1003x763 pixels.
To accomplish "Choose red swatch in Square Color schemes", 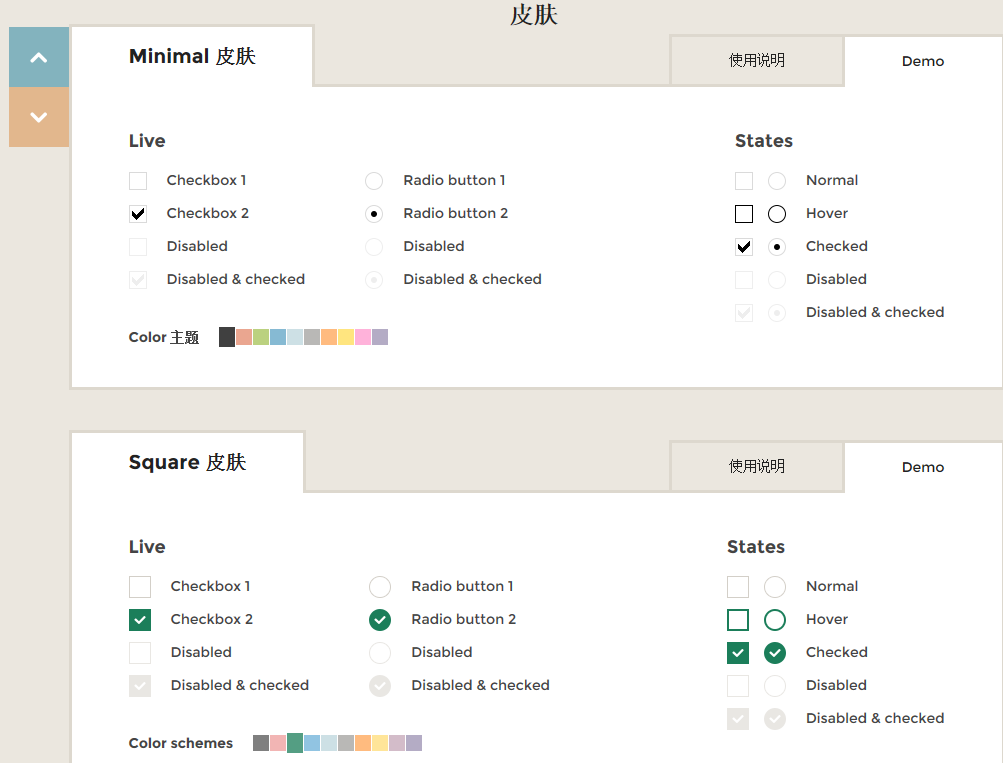I will [x=278, y=743].
